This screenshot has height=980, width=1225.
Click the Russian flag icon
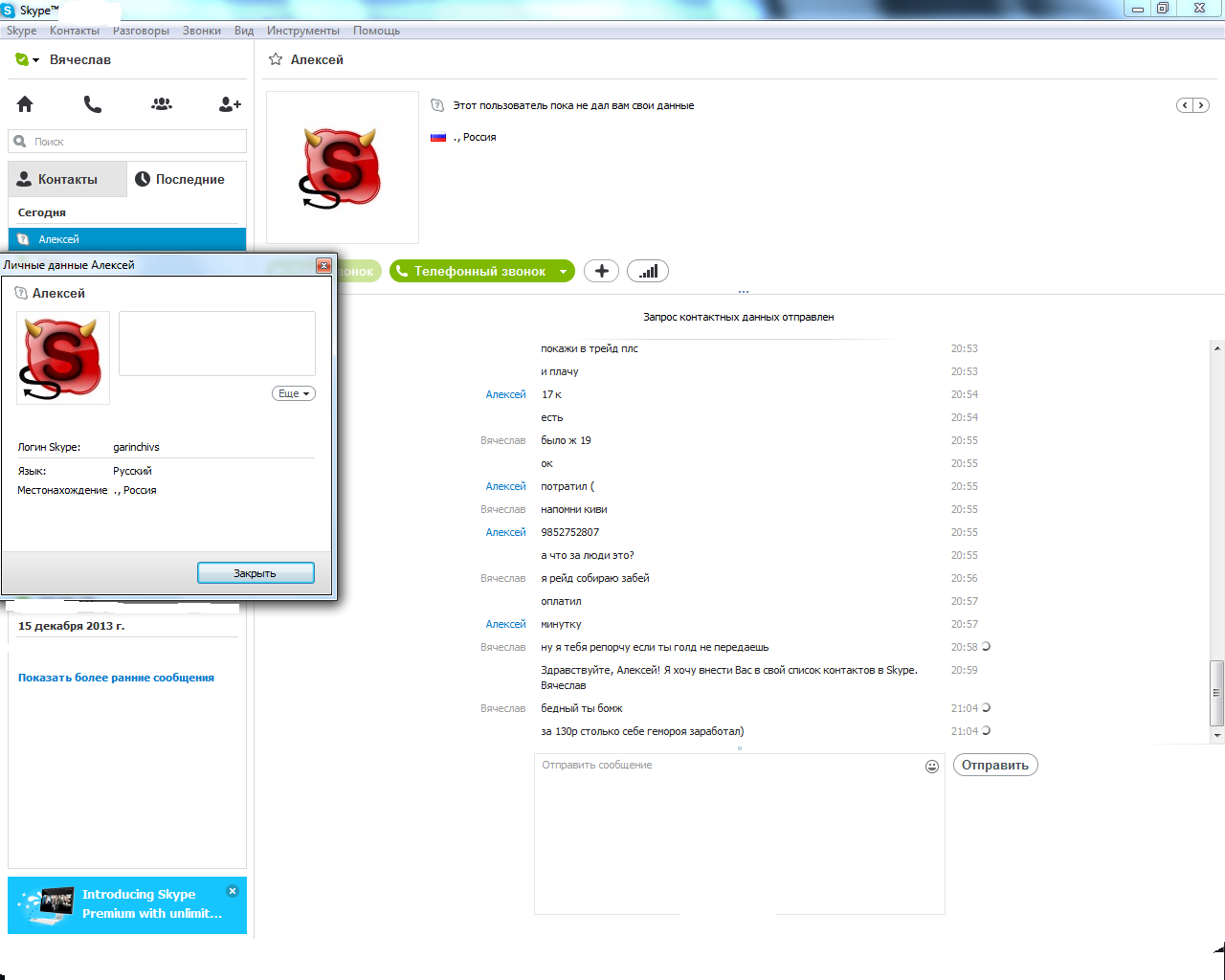[x=438, y=137]
